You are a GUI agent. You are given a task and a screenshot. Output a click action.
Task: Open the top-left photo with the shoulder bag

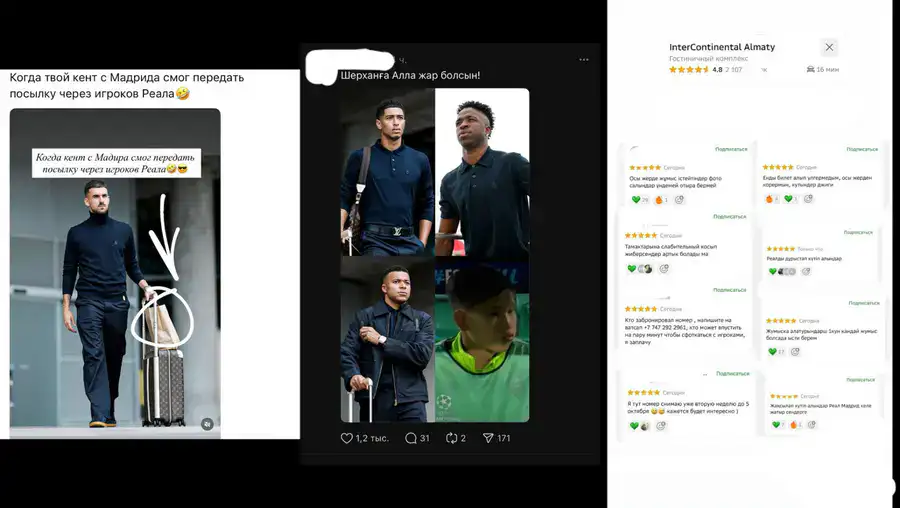coord(387,172)
